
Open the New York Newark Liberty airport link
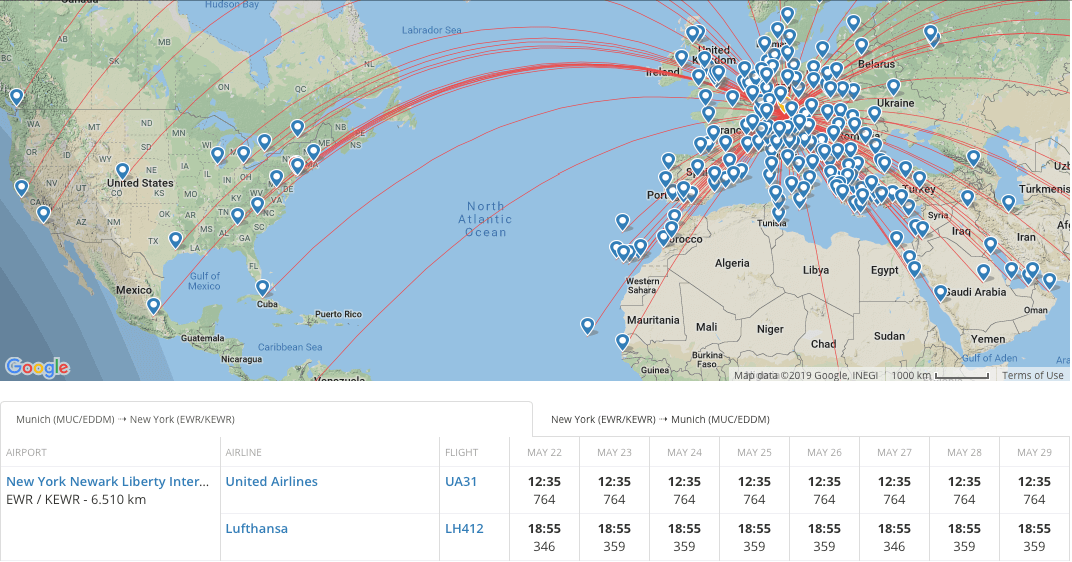pos(108,481)
